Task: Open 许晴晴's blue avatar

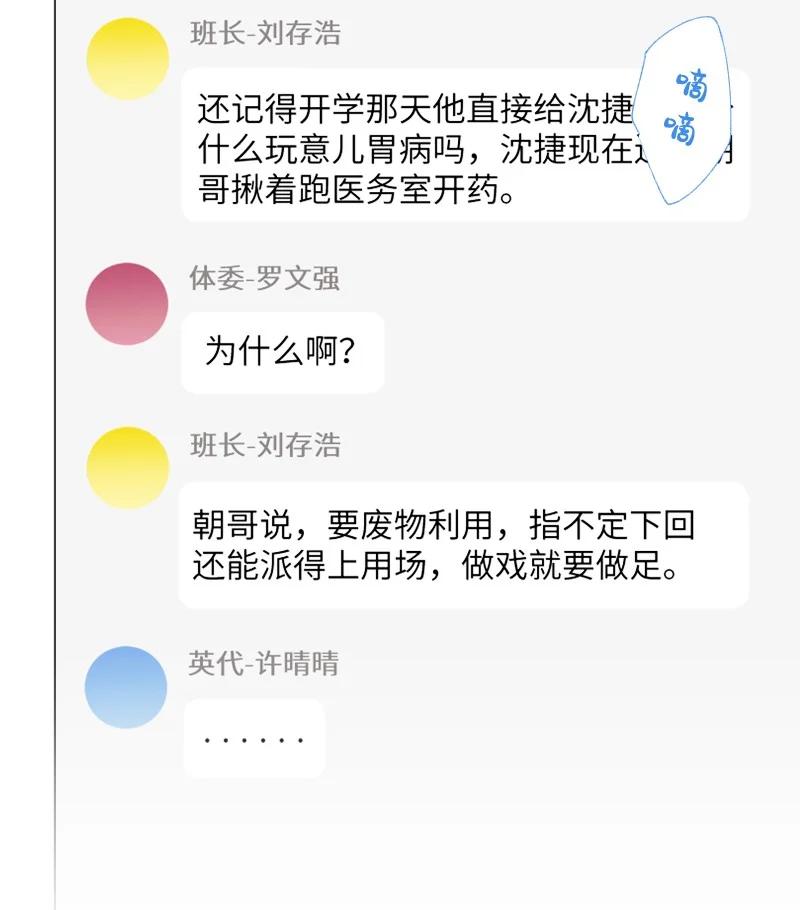Action: 126,687
